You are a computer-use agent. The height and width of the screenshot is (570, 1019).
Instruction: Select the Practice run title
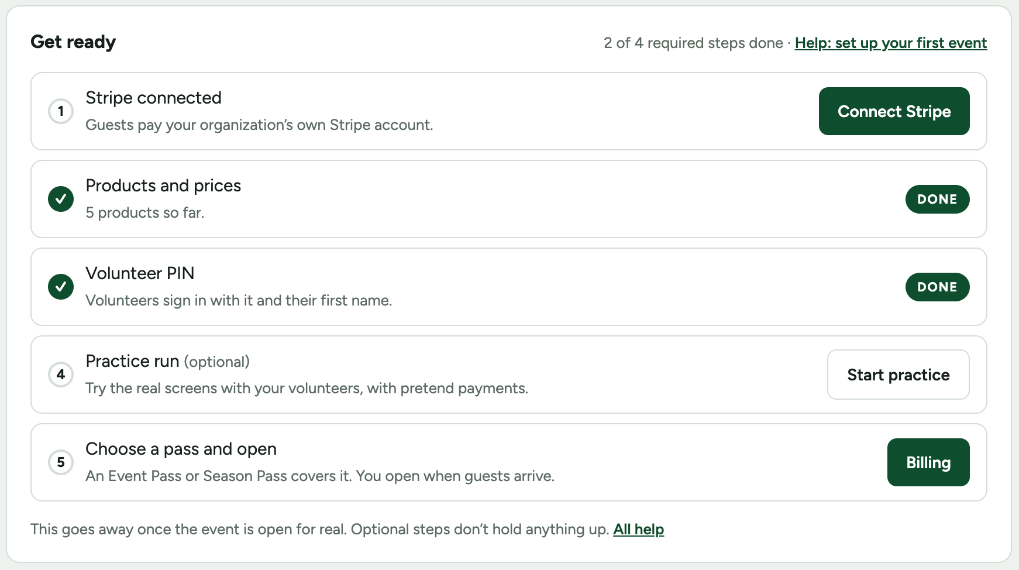tap(132, 361)
